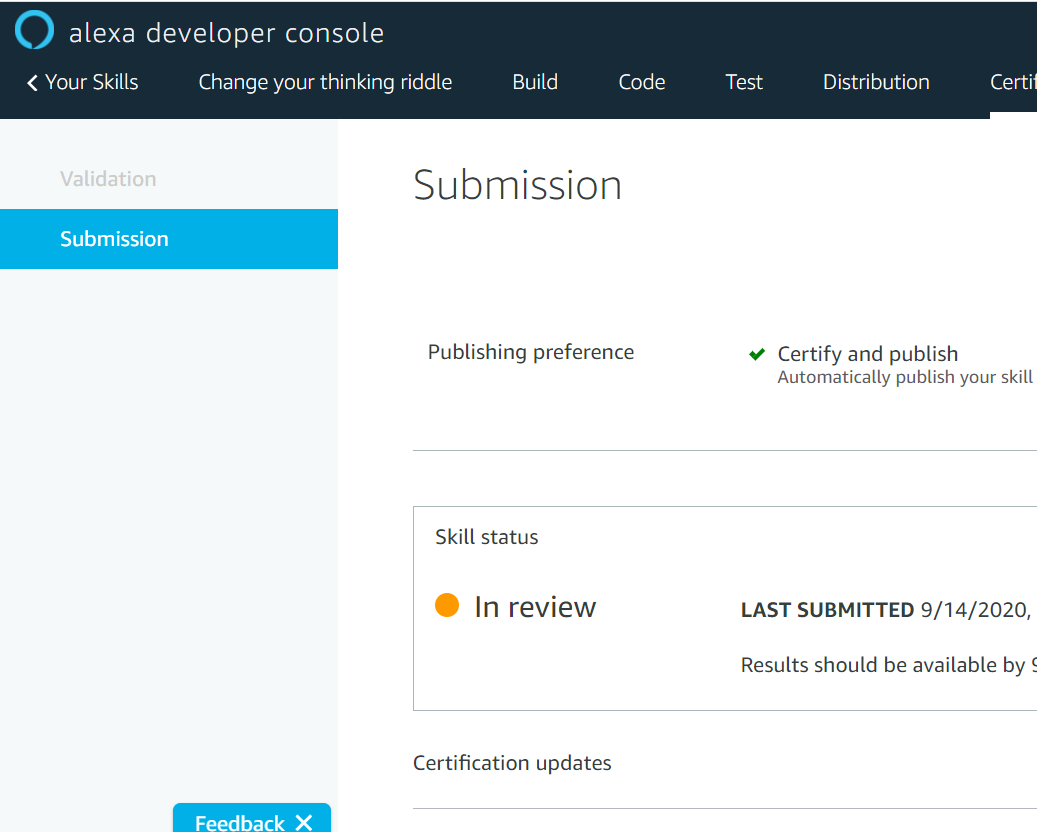This screenshot has width=1037, height=832.
Task: Open the Build tab
Action: coord(535,82)
